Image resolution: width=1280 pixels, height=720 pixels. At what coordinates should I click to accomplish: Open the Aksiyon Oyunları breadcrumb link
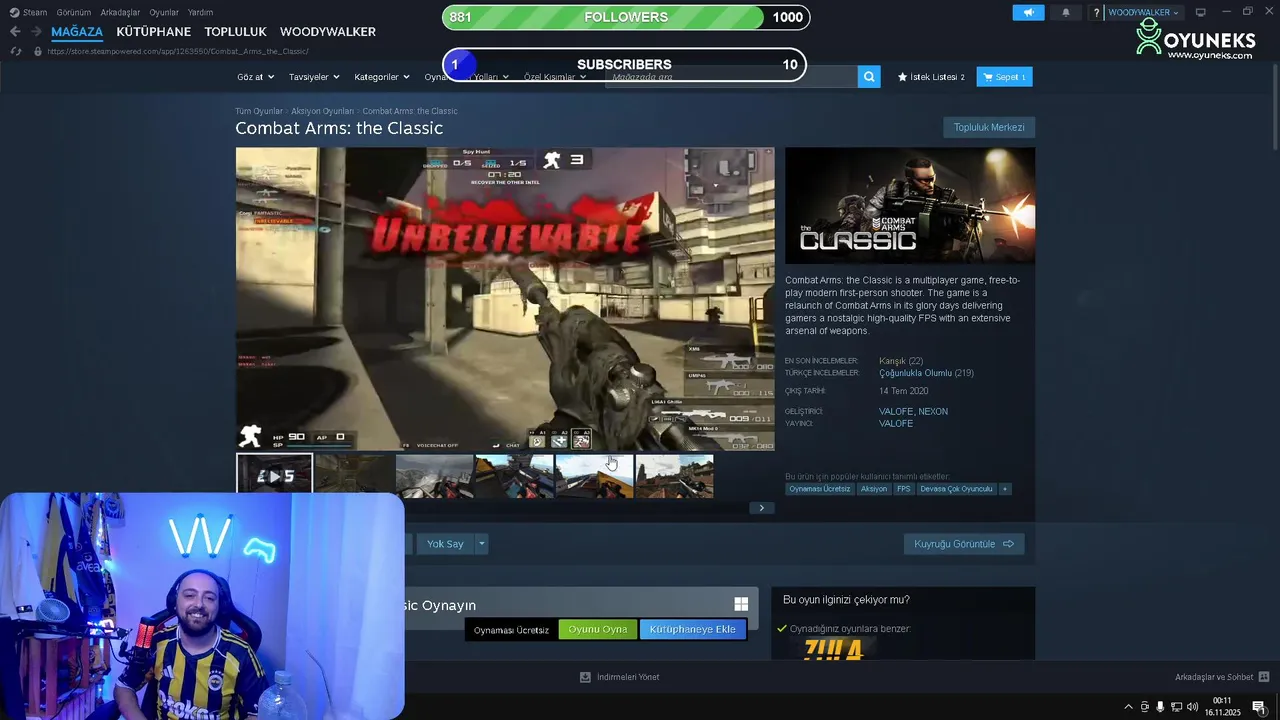coord(322,111)
